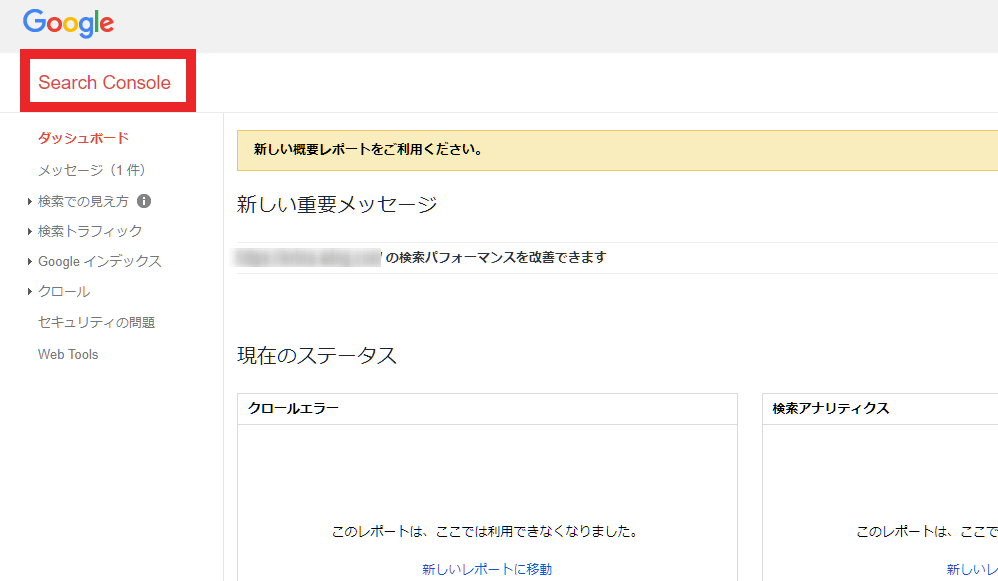Image resolution: width=998 pixels, height=581 pixels.
Task: Open メッセージ（1 件）in the sidebar
Action: 94,170
